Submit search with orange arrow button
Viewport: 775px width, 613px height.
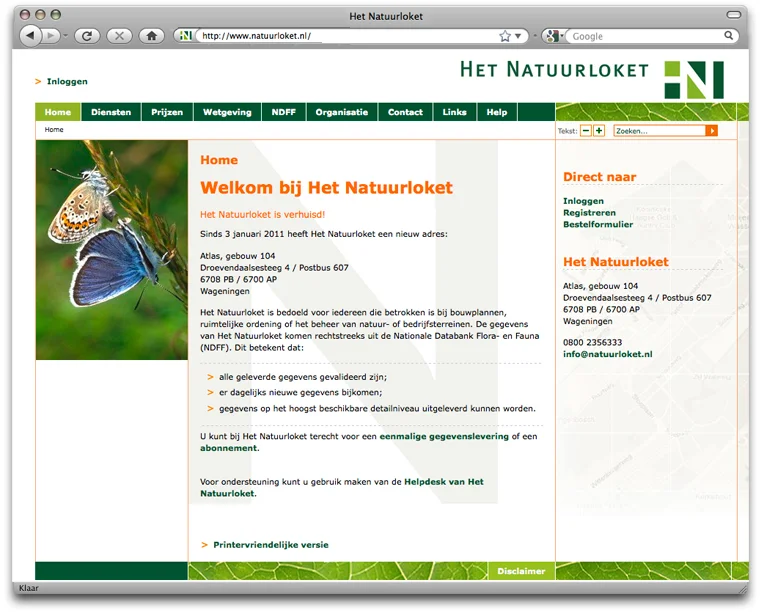712,131
